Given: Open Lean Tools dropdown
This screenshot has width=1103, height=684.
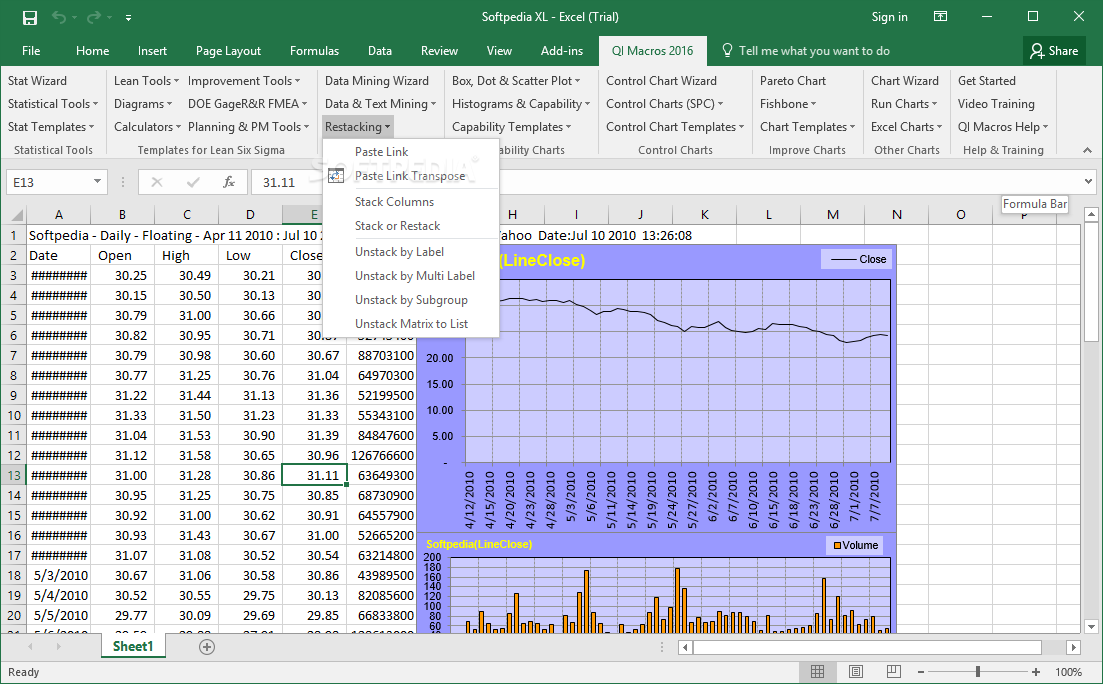Looking at the screenshot, I should pyautogui.click(x=146, y=81).
